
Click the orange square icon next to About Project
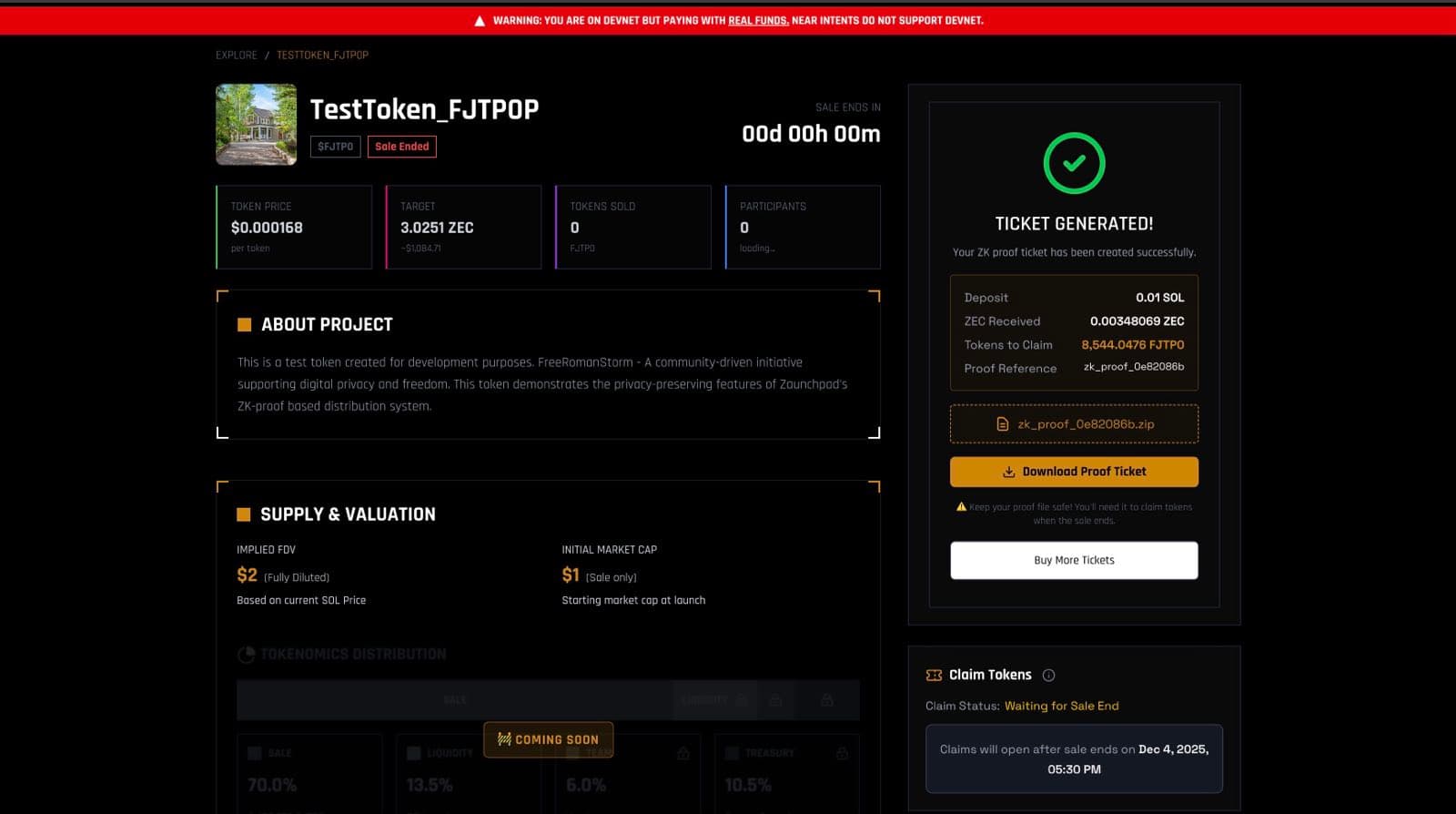(x=244, y=325)
